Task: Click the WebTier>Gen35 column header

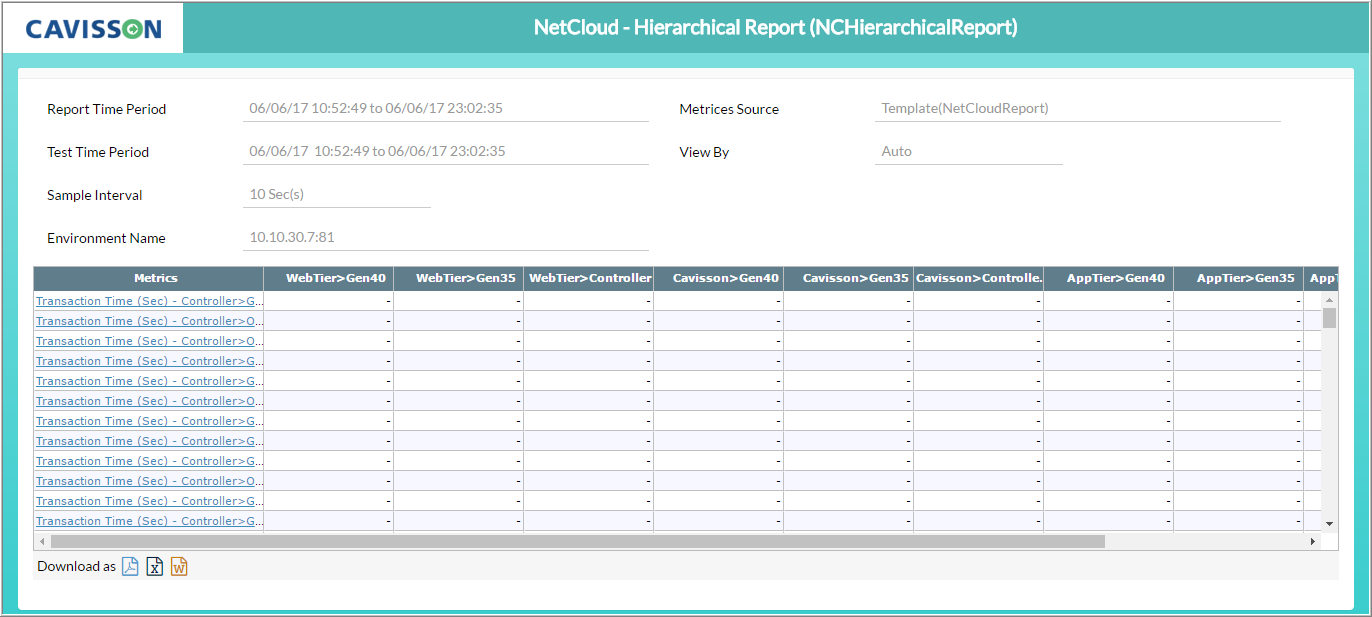Action: (459, 278)
